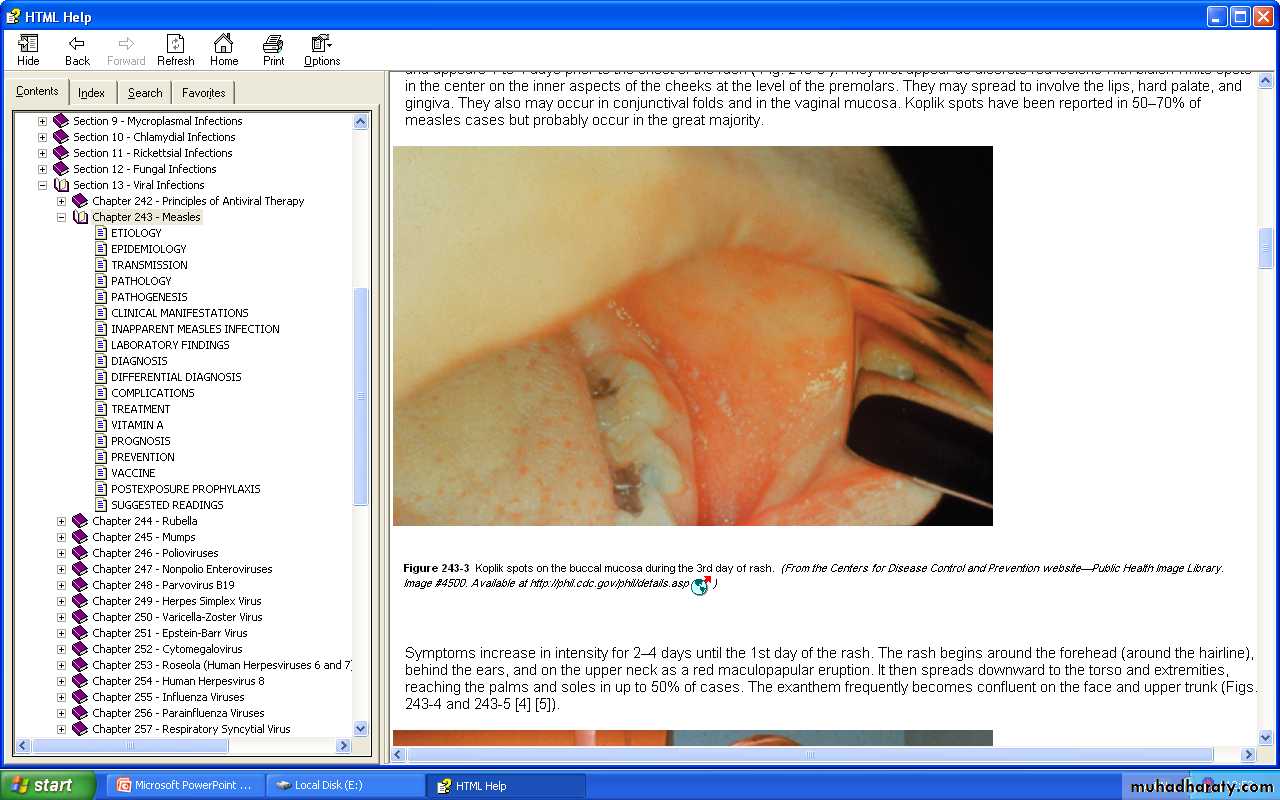Click the Windows Start button
This screenshot has height=800, width=1280.
pyautogui.click(x=48, y=785)
